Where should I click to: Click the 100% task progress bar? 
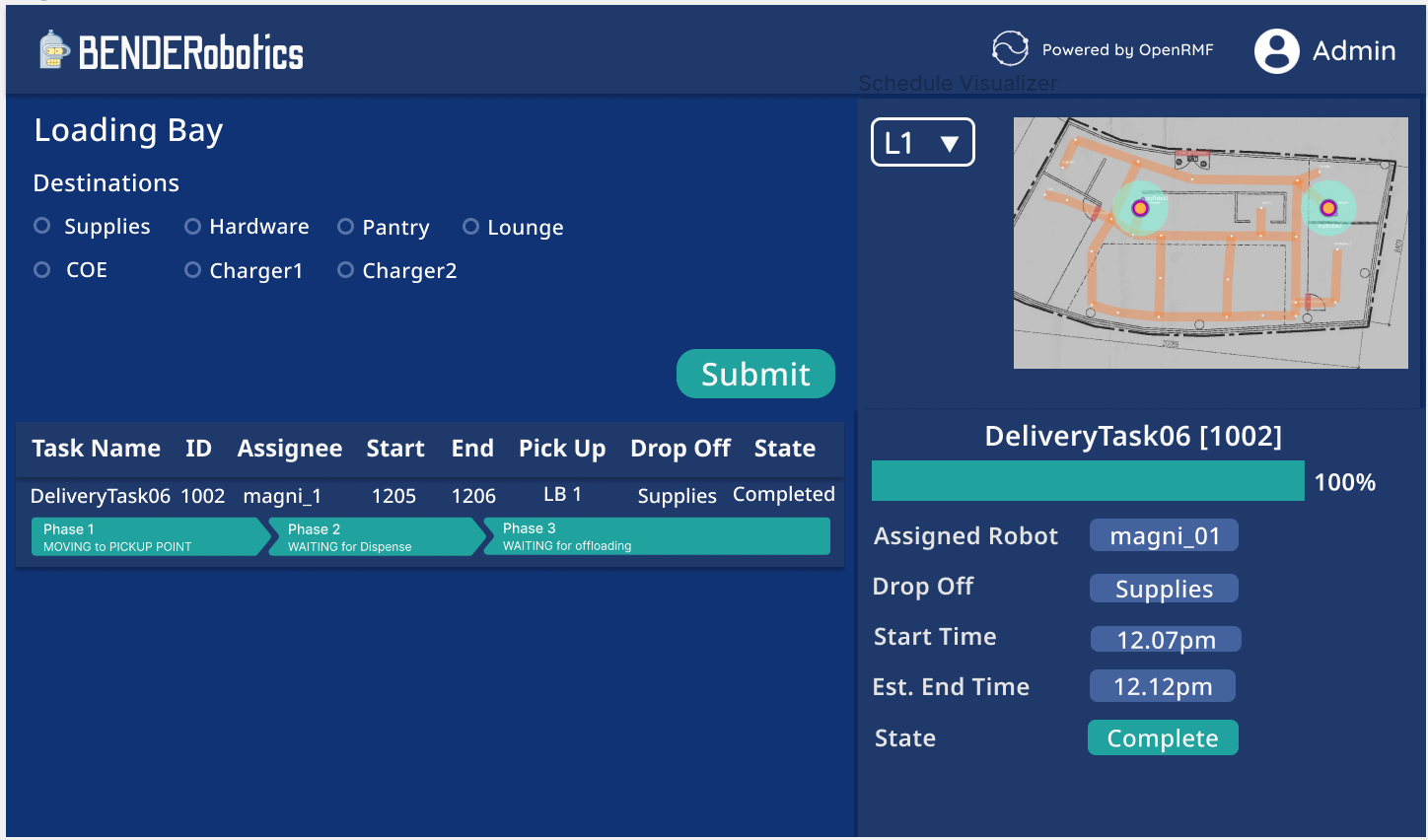click(x=1088, y=480)
